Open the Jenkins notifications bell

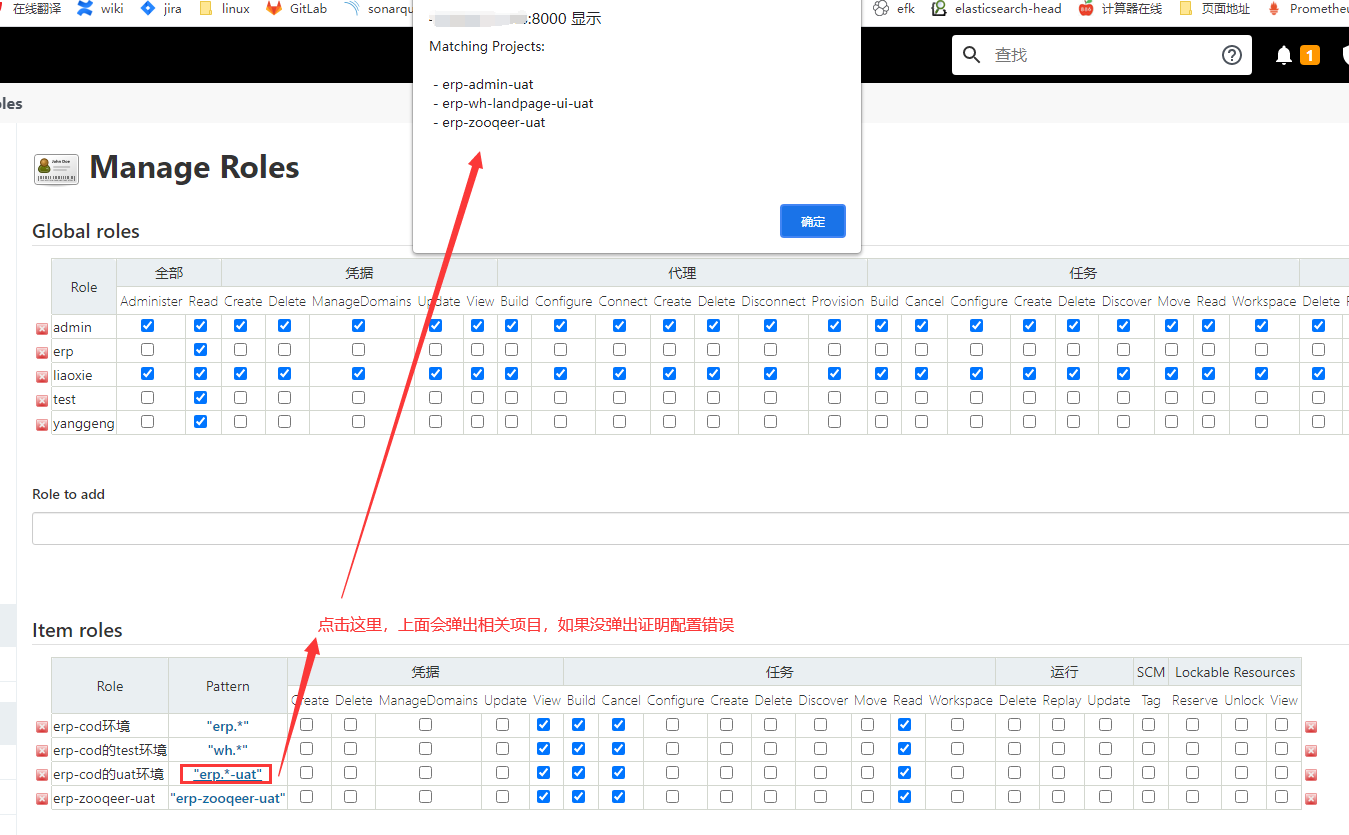point(1284,55)
